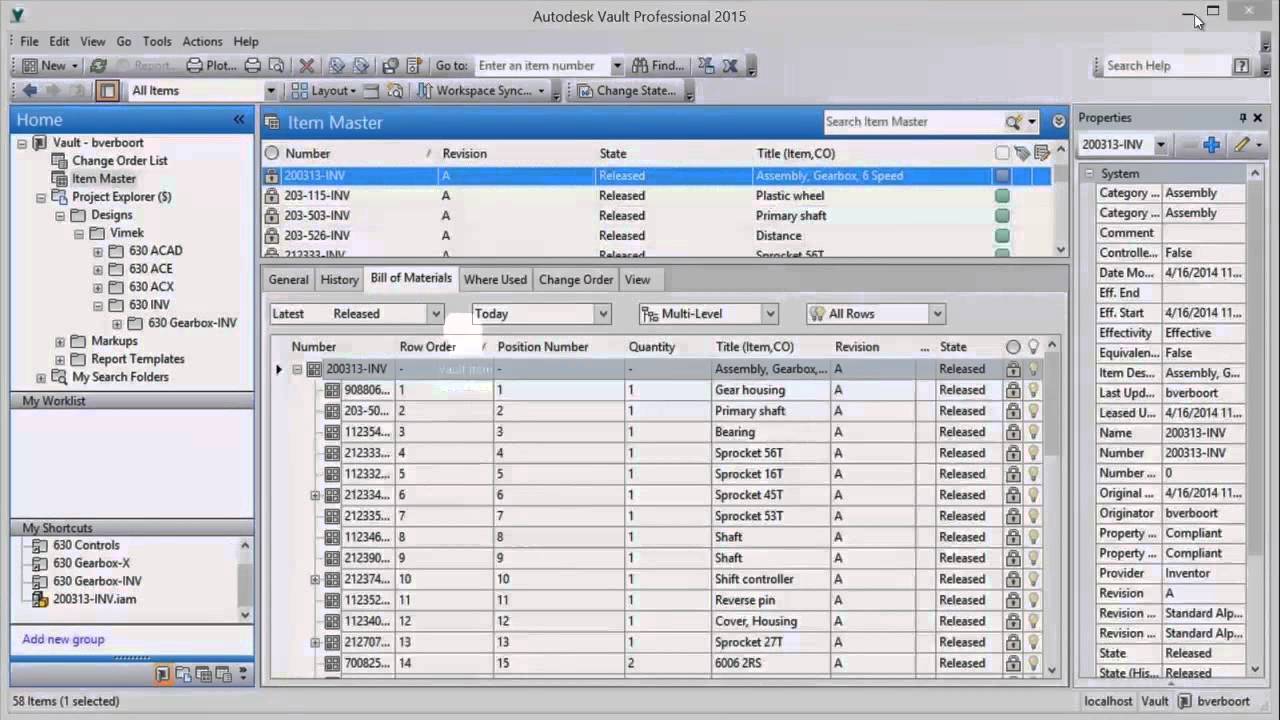The width and height of the screenshot is (1280, 720).
Task: Click the green indicator for Primary shaft
Action: tap(1002, 216)
